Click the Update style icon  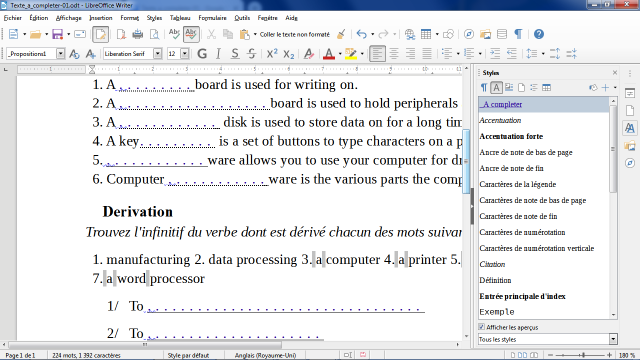pos(74,54)
